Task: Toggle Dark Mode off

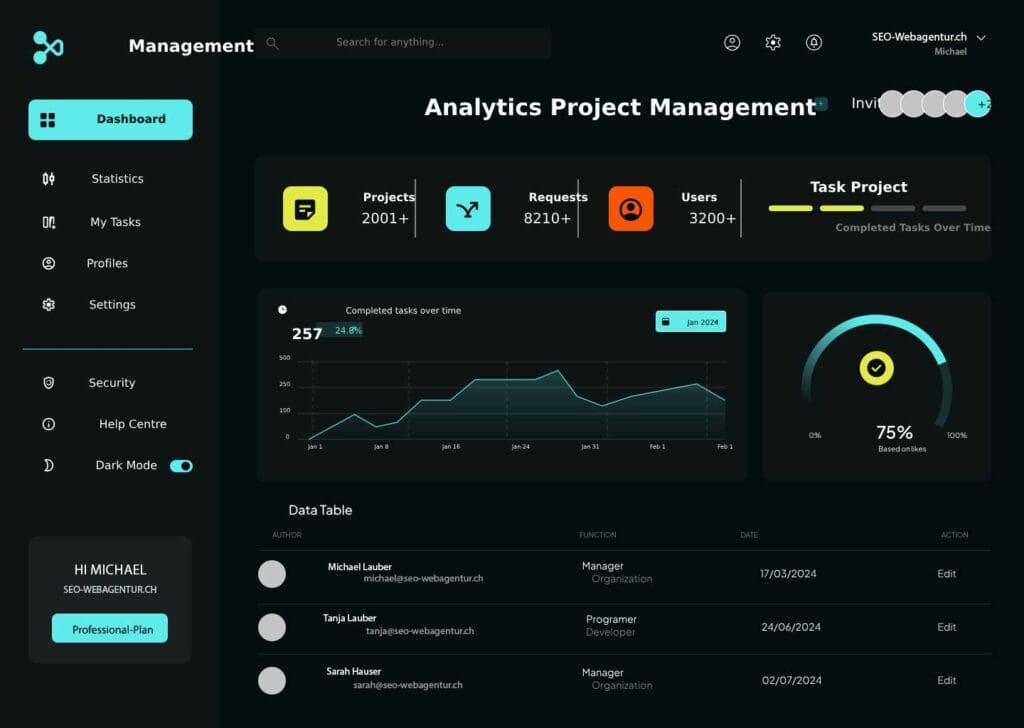Action: [x=181, y=465]
